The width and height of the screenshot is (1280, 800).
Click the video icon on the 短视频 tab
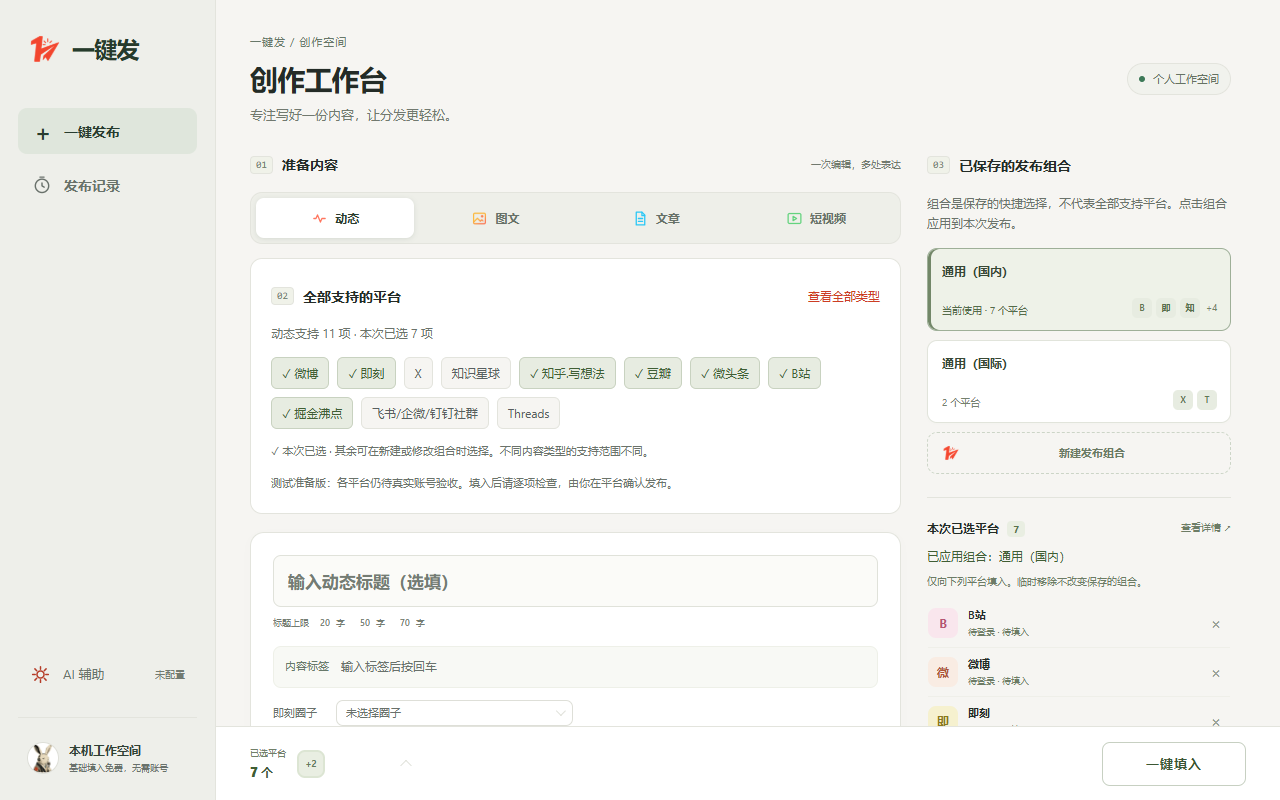[x=794, y=218]
